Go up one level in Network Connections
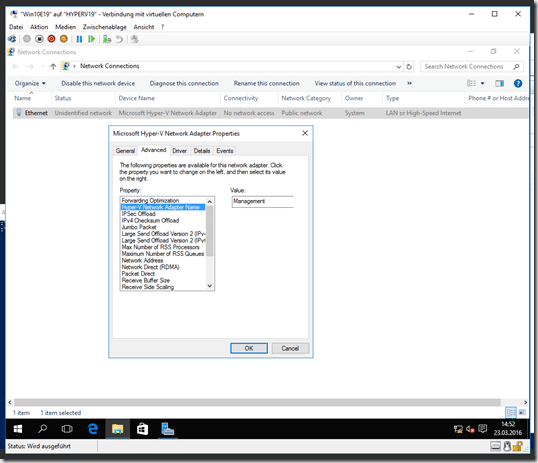538x463 pixels. [x=53, y=66]
